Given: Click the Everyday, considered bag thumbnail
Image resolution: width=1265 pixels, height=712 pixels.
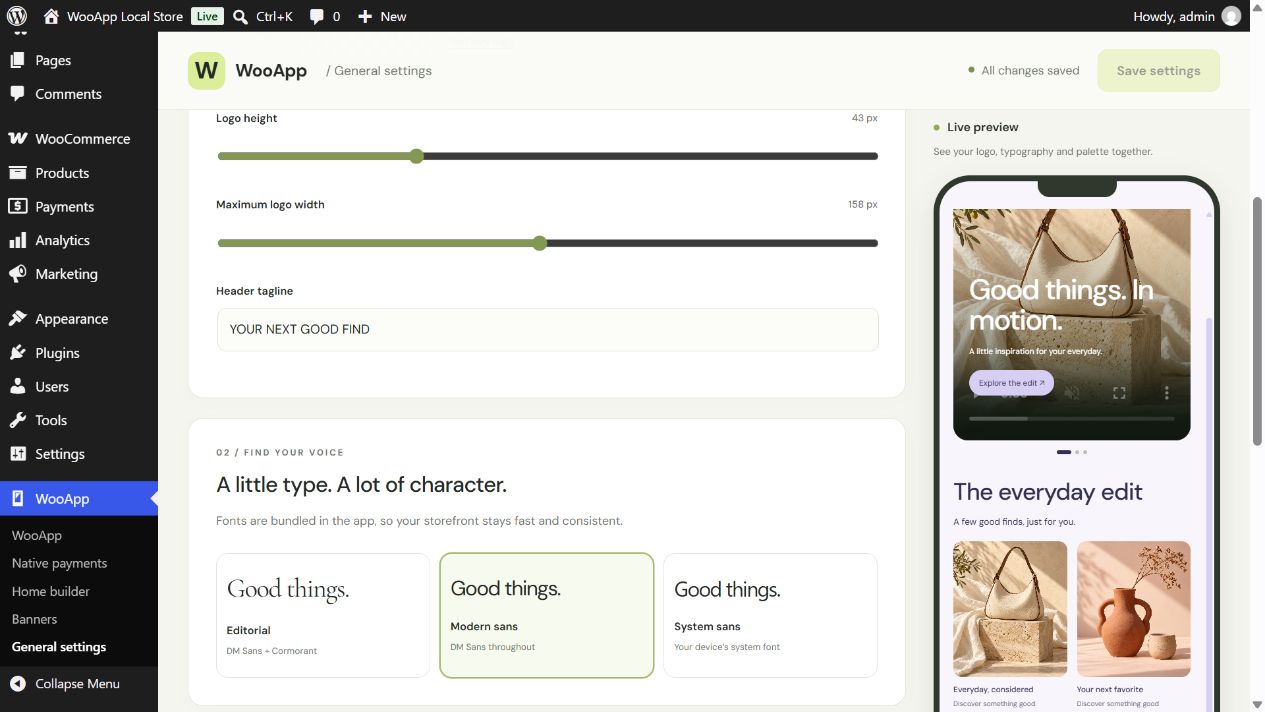Looking at the screenshot, I should tap(1010, 609).
